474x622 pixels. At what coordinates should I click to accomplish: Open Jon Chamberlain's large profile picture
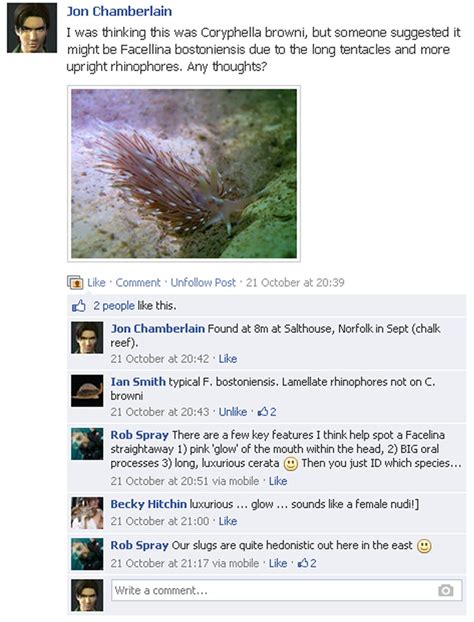(x=32, y=28)
